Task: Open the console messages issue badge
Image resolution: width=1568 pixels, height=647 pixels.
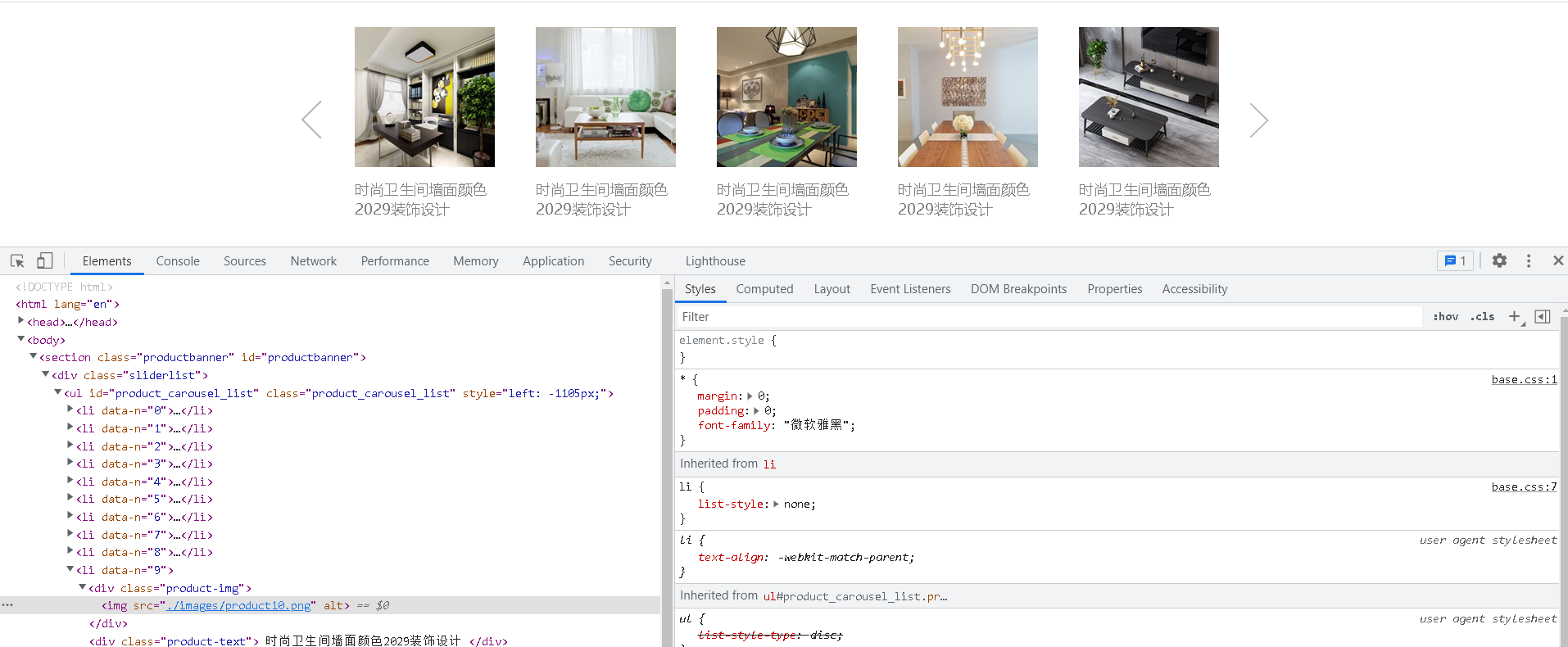Action: pos(1455,260)
